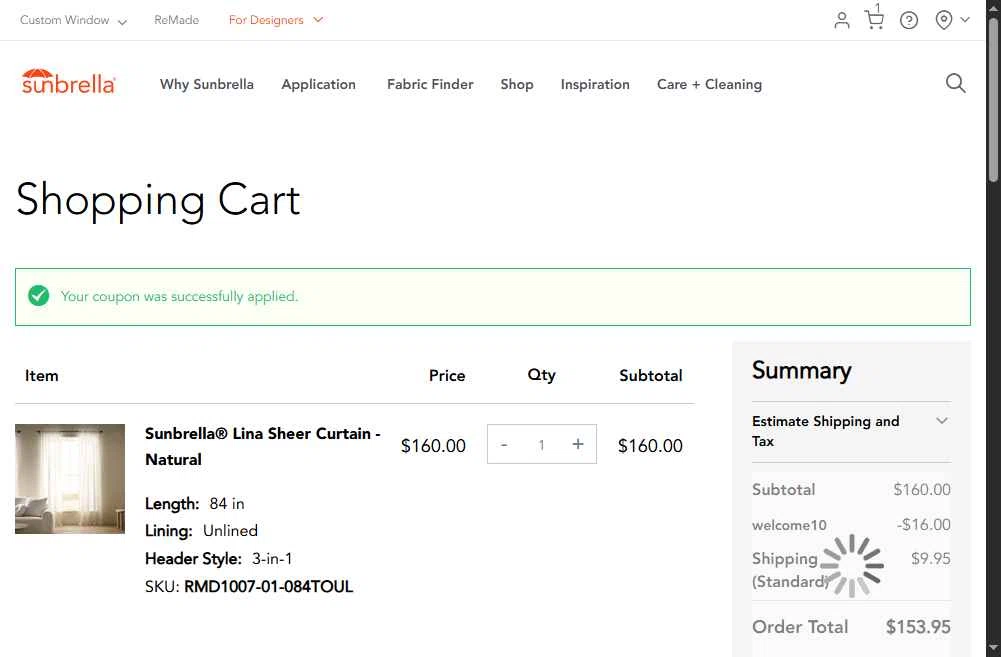Click the Summary panel heading

coord(801,370)
